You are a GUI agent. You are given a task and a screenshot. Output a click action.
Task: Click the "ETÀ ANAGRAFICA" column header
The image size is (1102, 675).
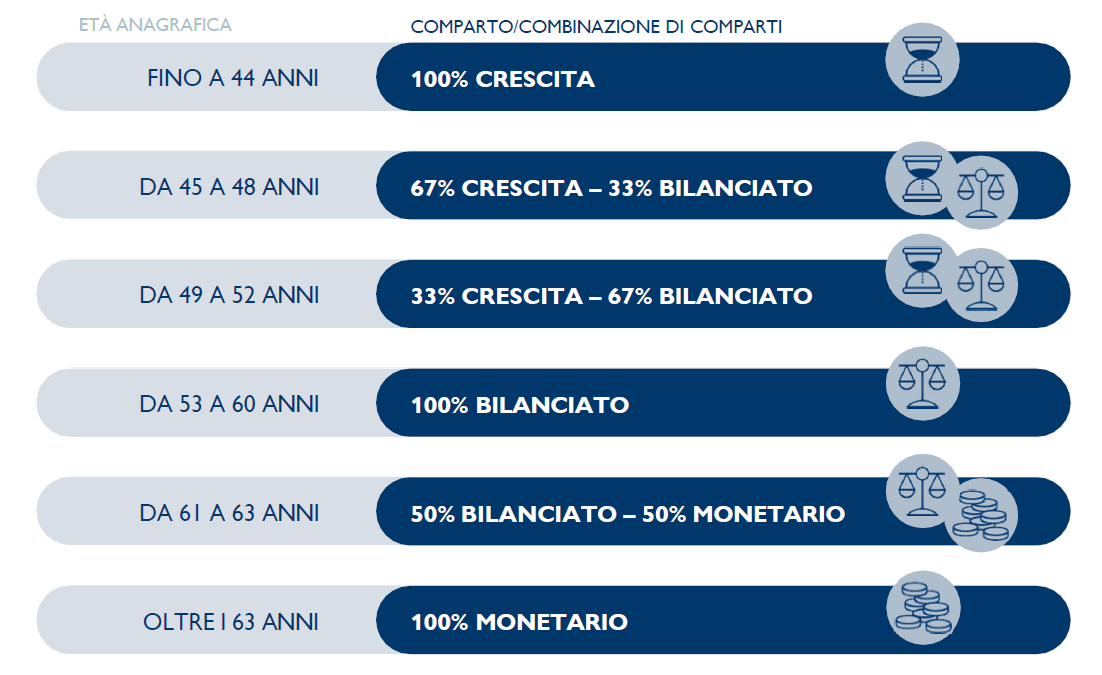(x=155, y=24)
